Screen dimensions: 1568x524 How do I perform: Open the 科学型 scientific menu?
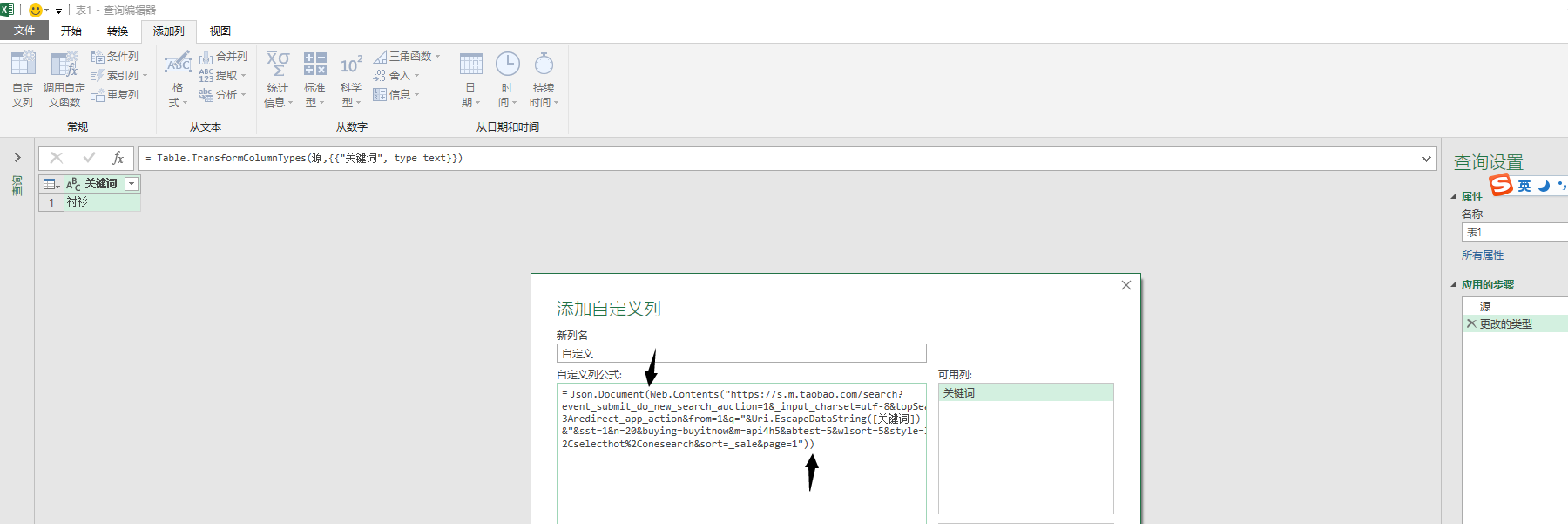[351, 78]
